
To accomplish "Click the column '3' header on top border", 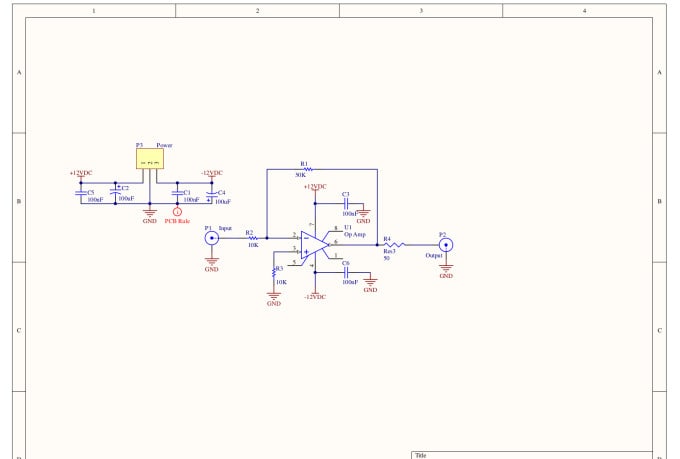I will click(421, 11).
